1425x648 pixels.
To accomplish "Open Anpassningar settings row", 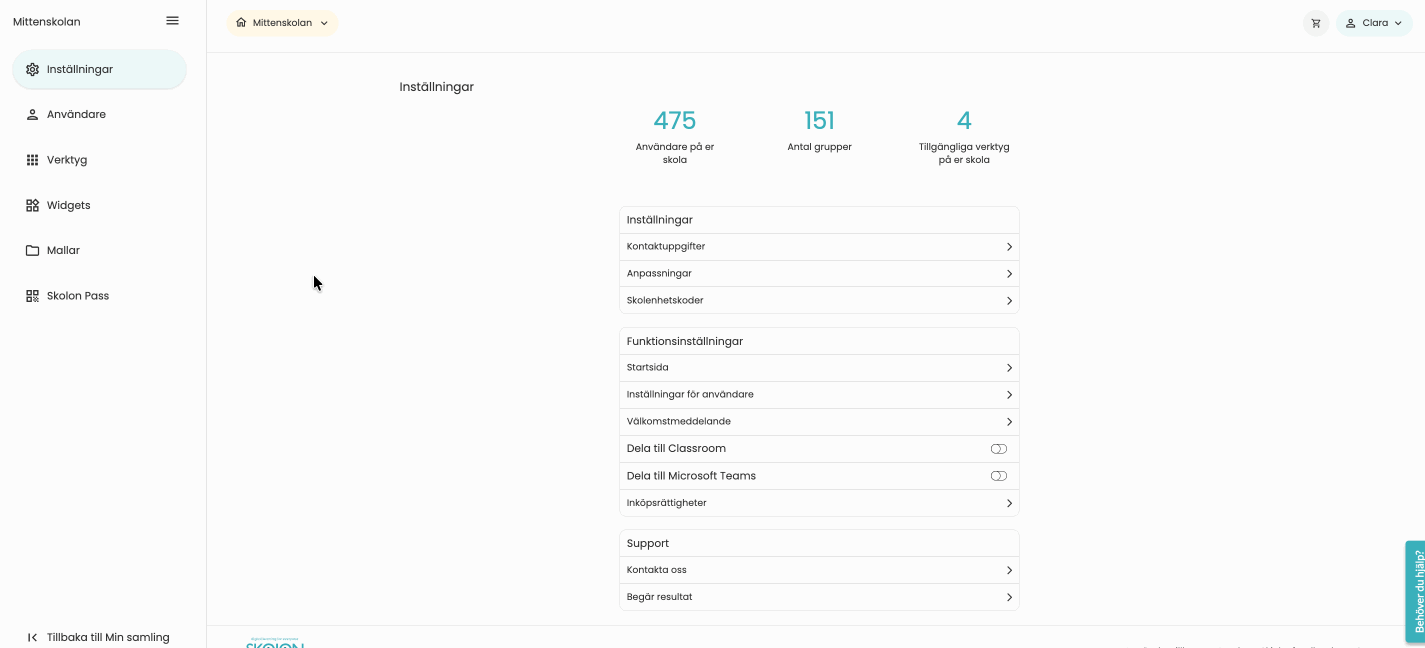I will pyautogui.click(x=818, y=274).
